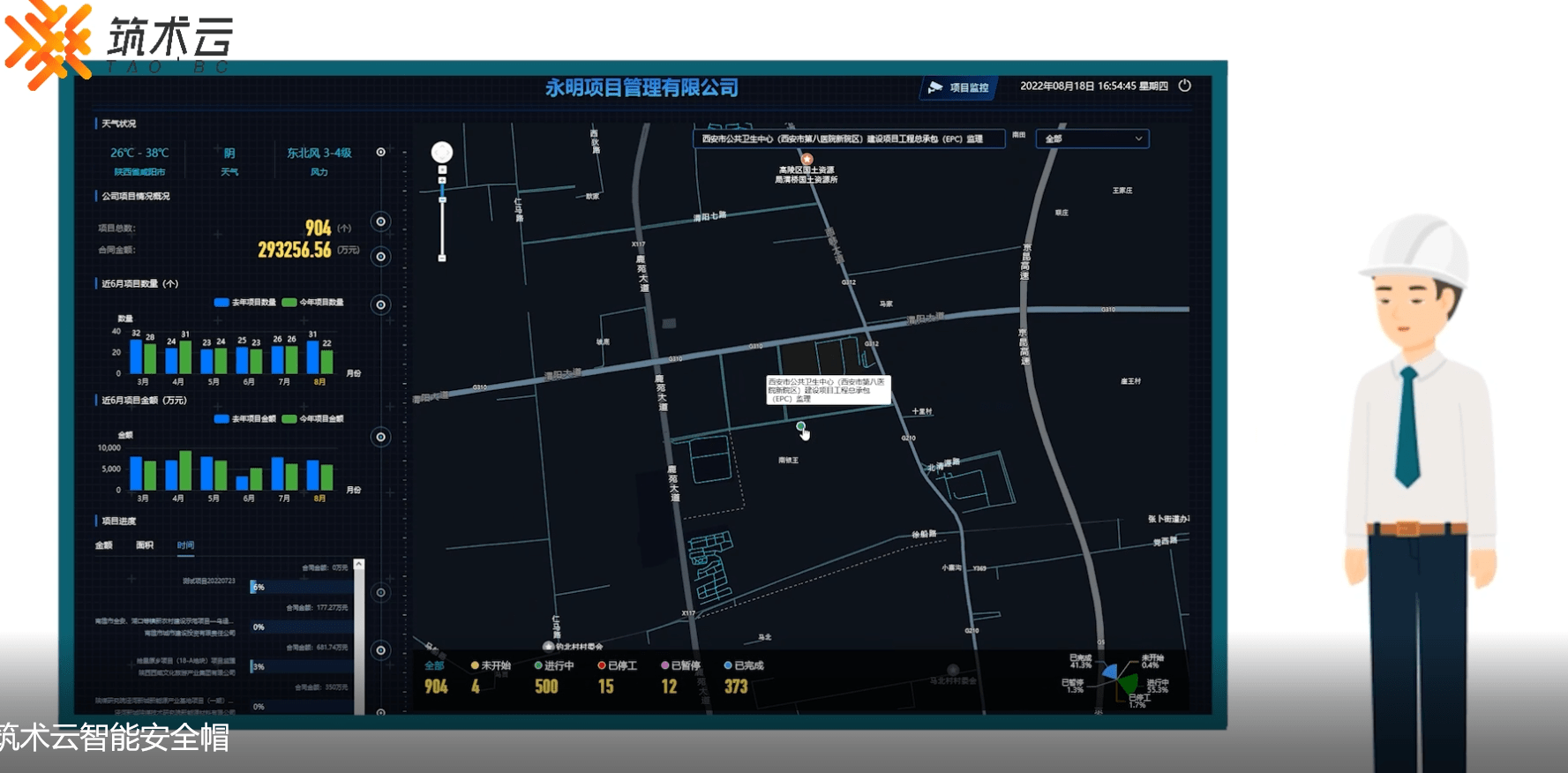Filter map by 已完成 status
Image resolution: width=1568 pixels, height=773 pixels.
click(x=744, y=665)
